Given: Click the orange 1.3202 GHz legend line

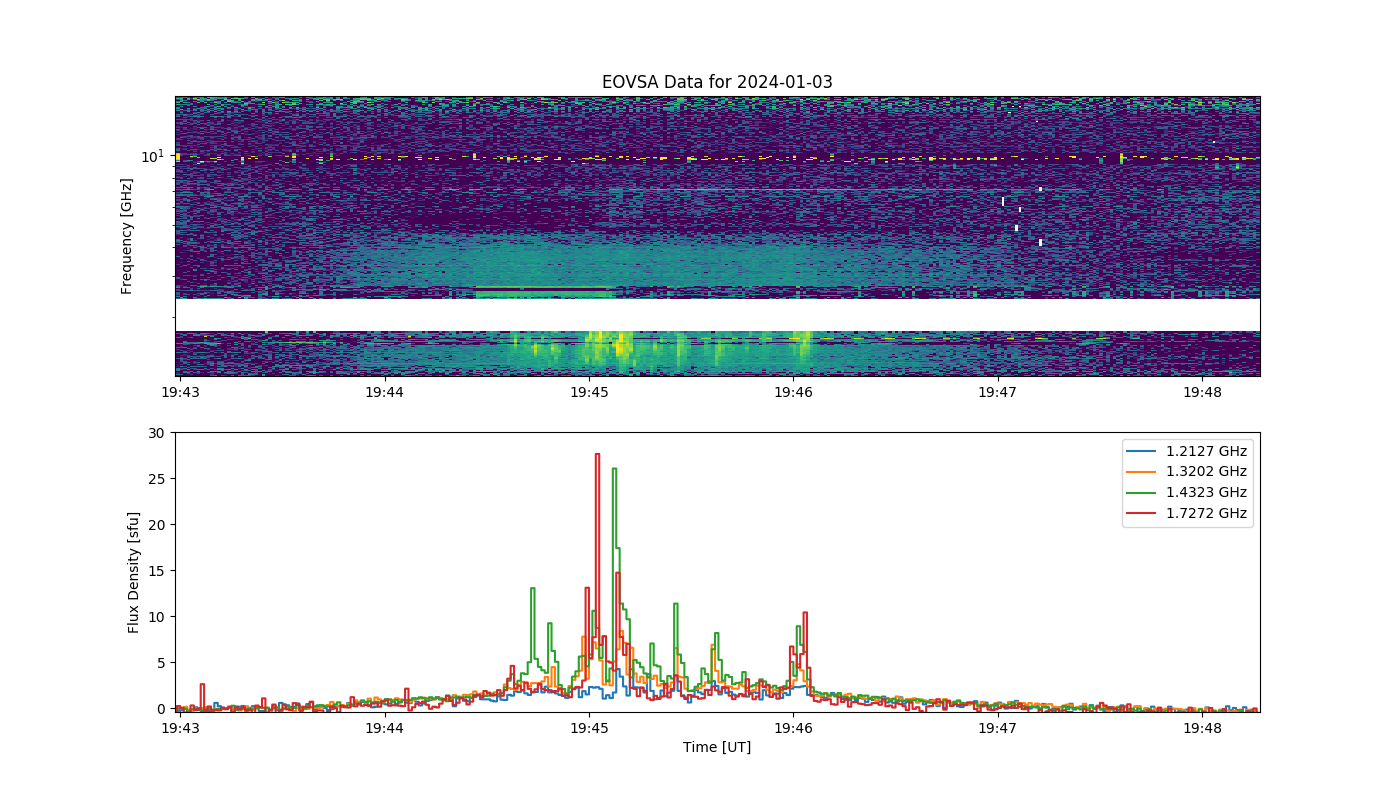Looking at the screenshot, I should [x=1143, y=472].
